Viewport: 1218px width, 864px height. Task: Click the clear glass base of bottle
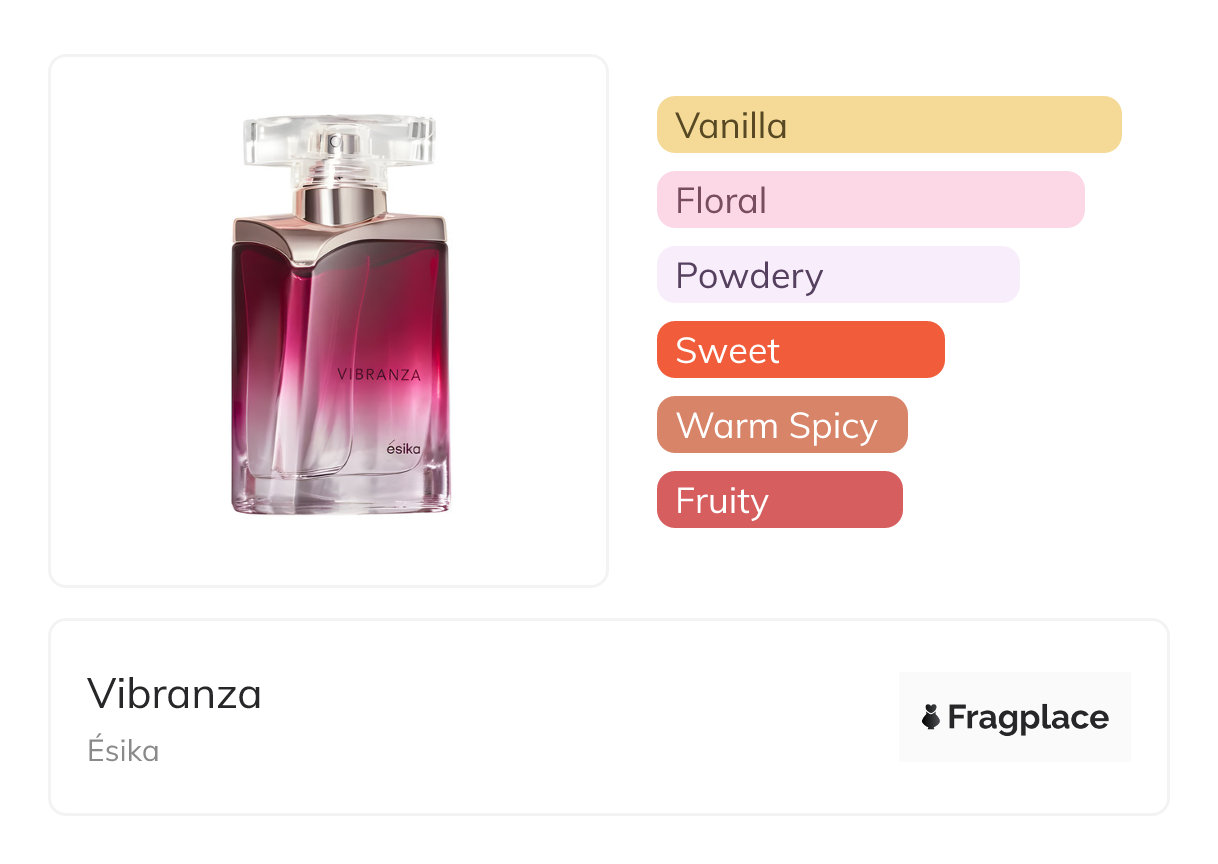340,496
